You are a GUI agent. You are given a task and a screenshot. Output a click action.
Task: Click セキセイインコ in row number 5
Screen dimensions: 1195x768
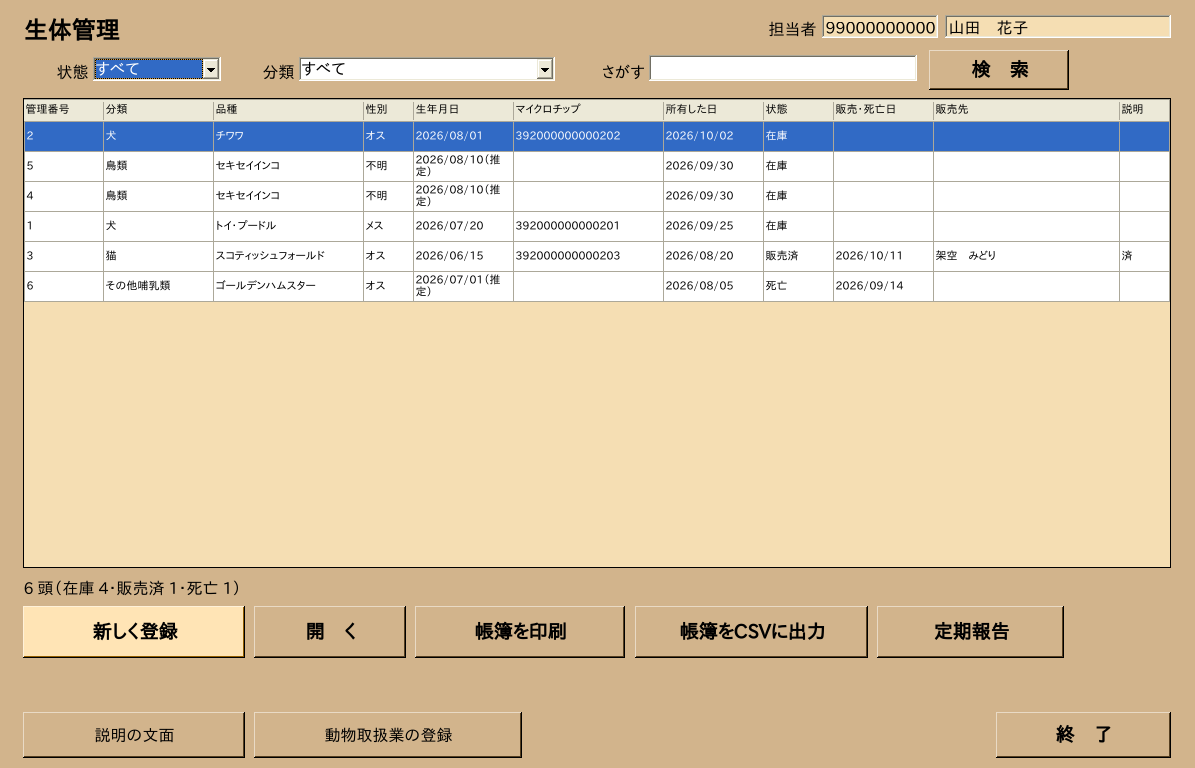coord(288,166)
